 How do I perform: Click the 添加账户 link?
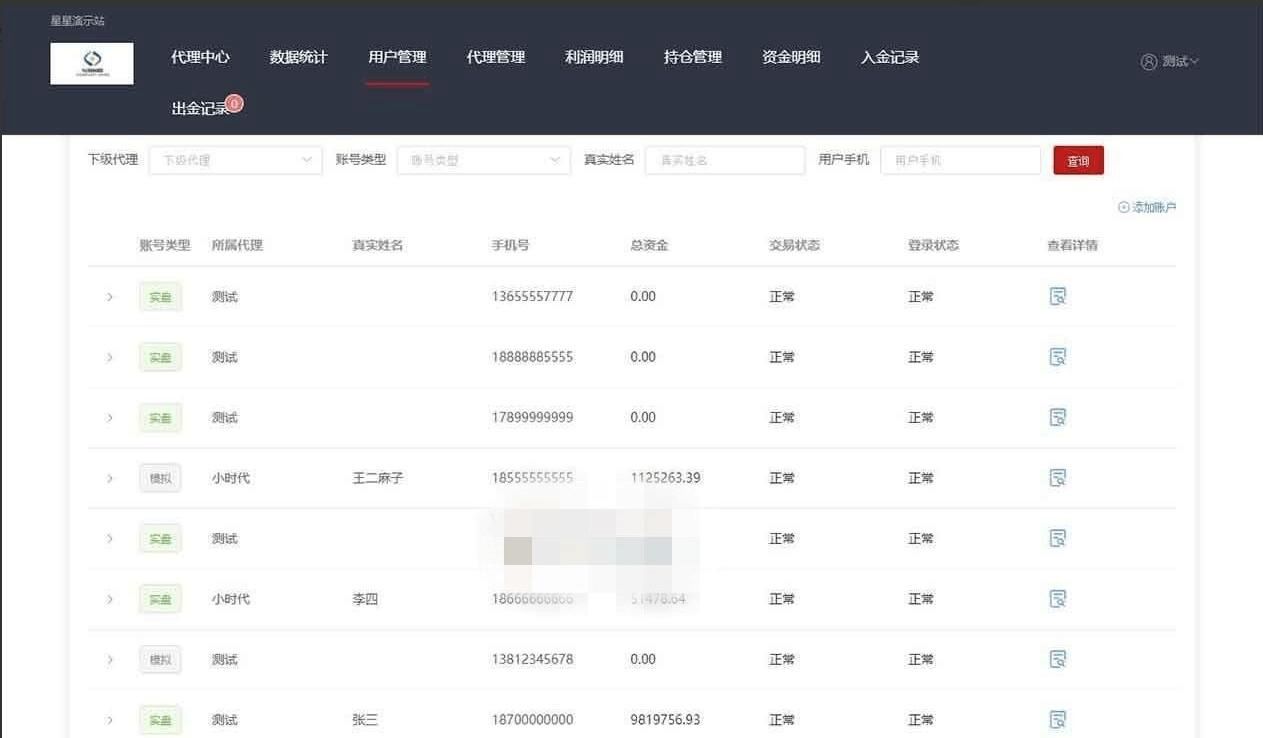pos(1147,208)
